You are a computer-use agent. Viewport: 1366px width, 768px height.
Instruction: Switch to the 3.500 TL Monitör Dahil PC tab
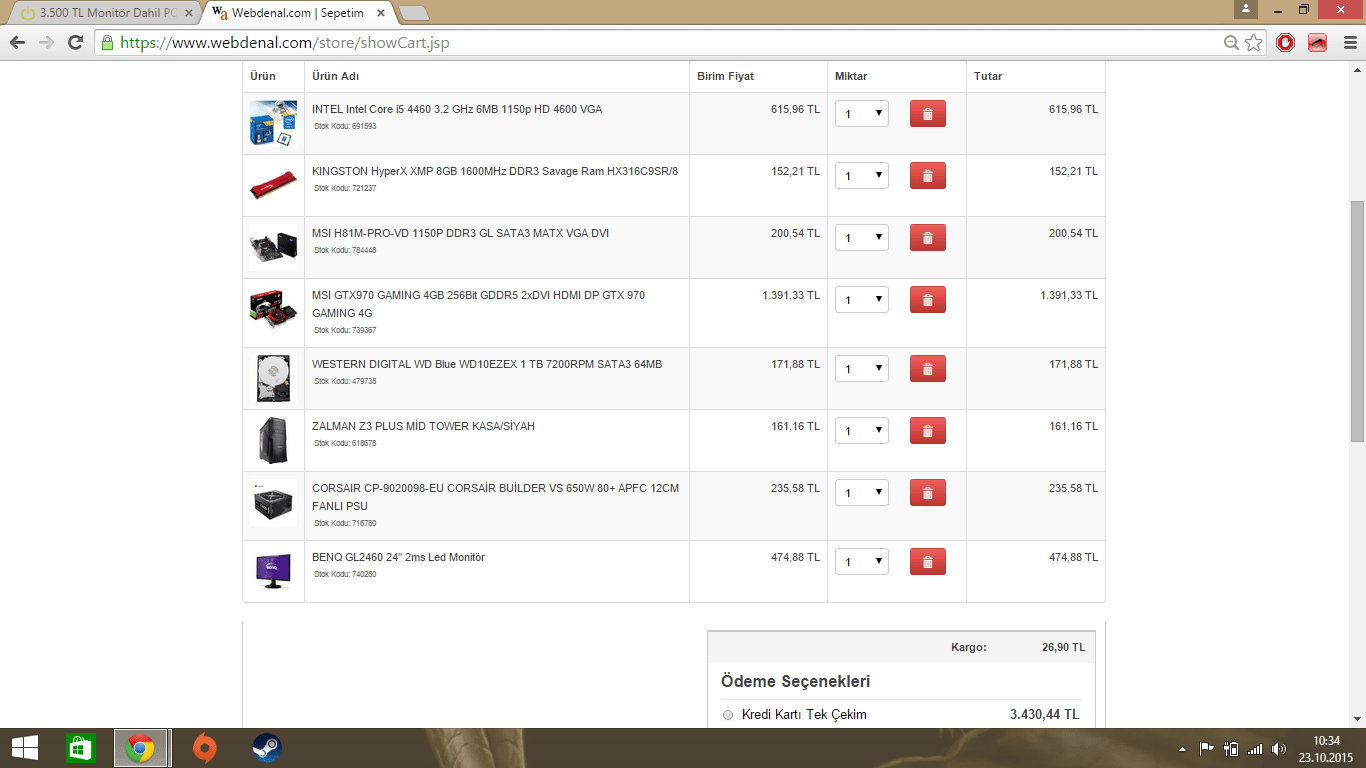[105, 13]
